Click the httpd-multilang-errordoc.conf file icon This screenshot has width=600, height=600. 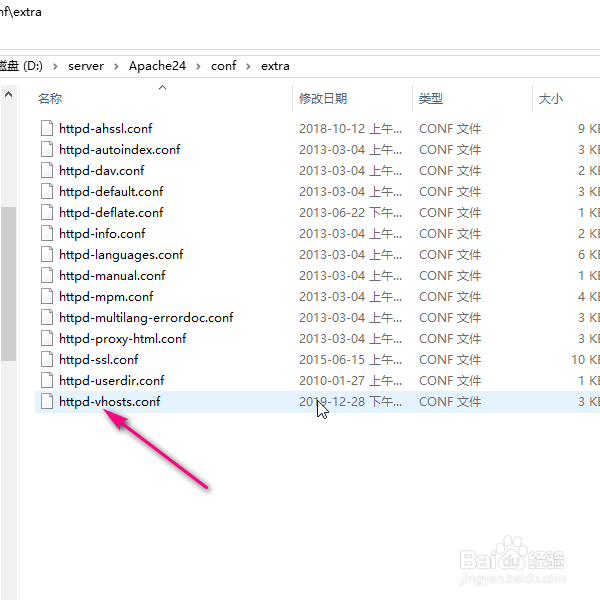(x=47, y=318)
